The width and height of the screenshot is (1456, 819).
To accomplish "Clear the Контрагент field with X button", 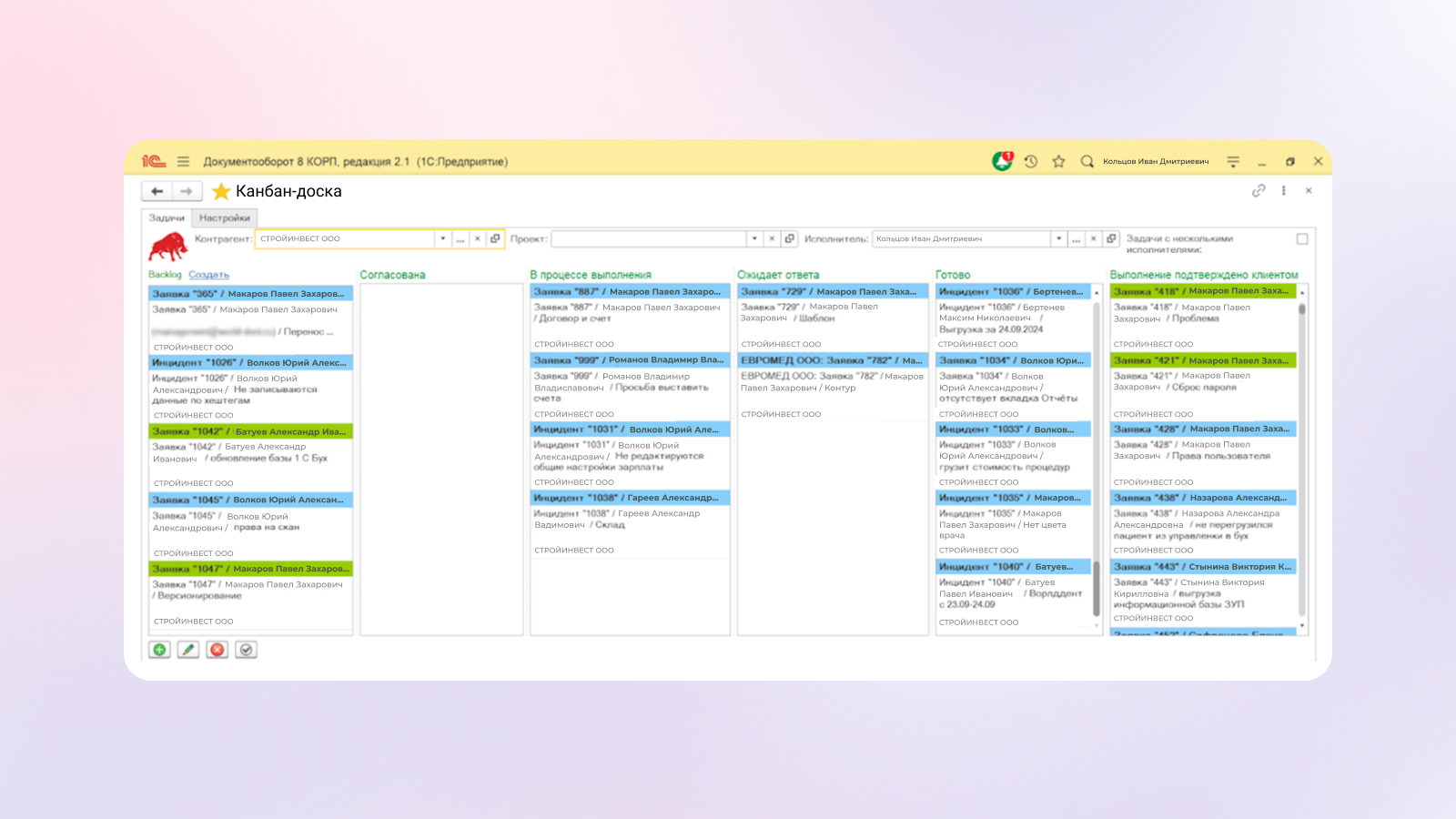I will click(477, 238).
